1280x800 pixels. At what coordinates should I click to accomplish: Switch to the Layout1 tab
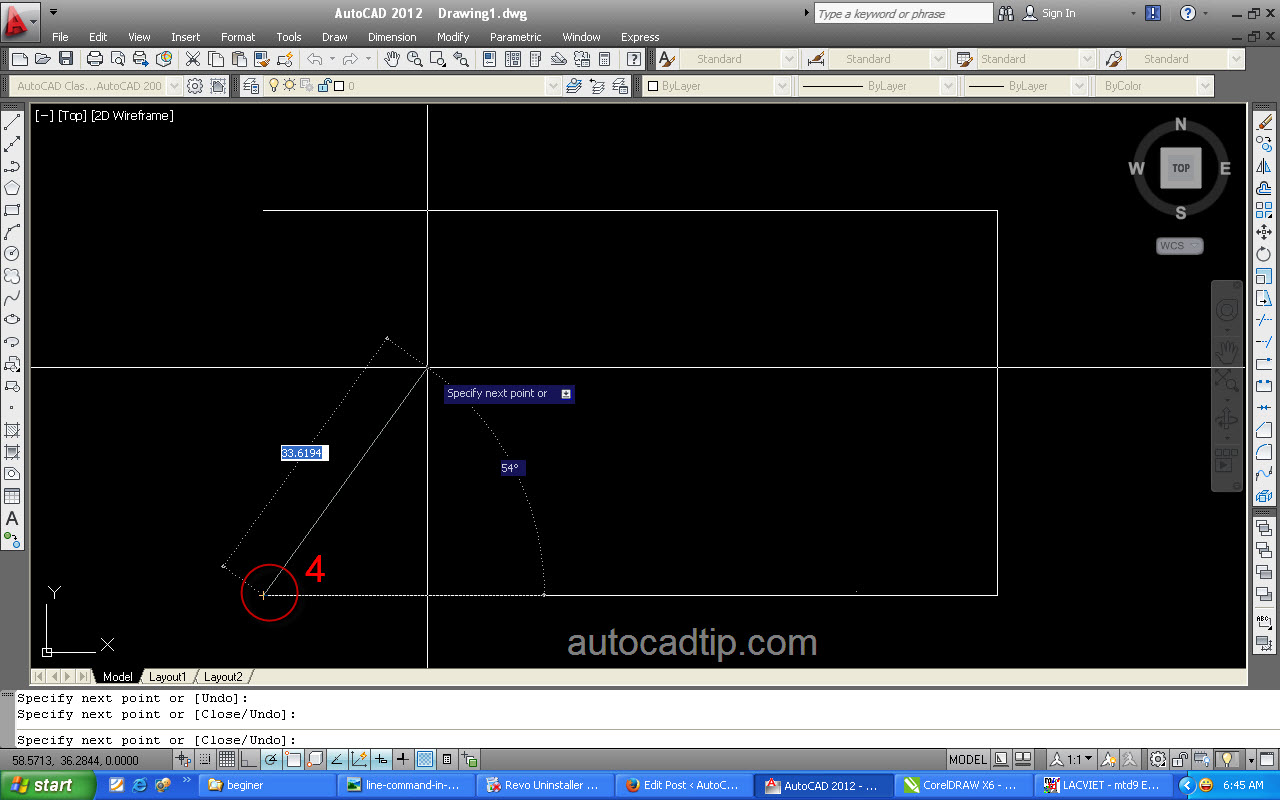tap(168, 676)
